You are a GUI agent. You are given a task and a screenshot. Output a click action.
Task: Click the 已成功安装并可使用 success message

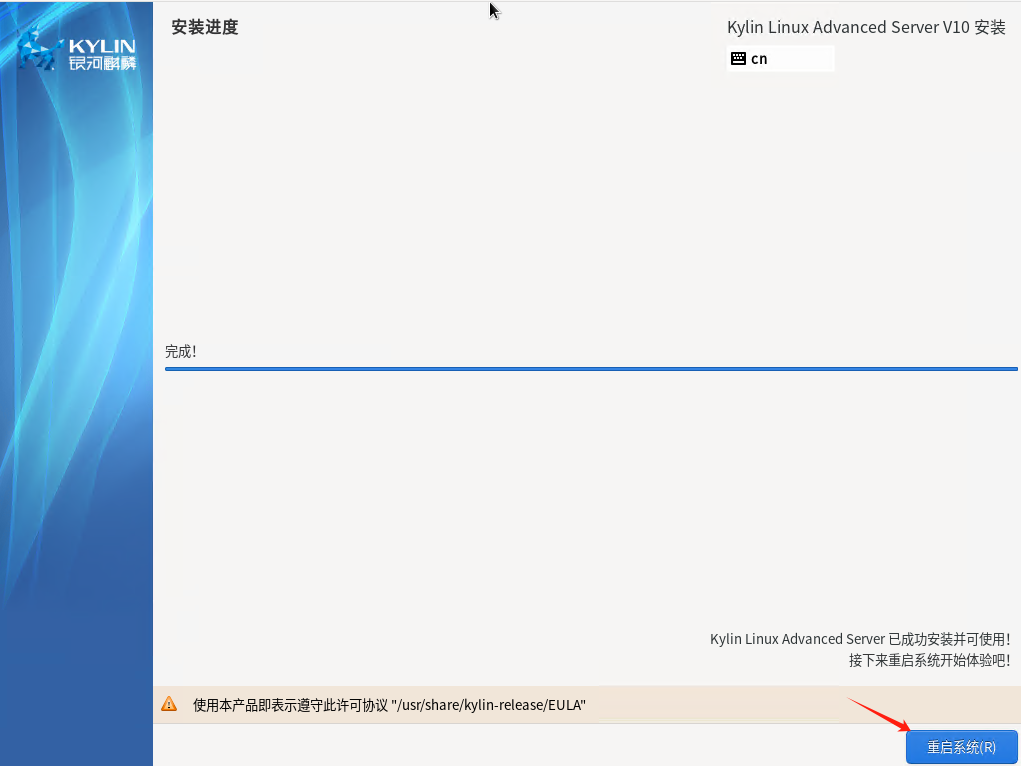pos(860,639)
